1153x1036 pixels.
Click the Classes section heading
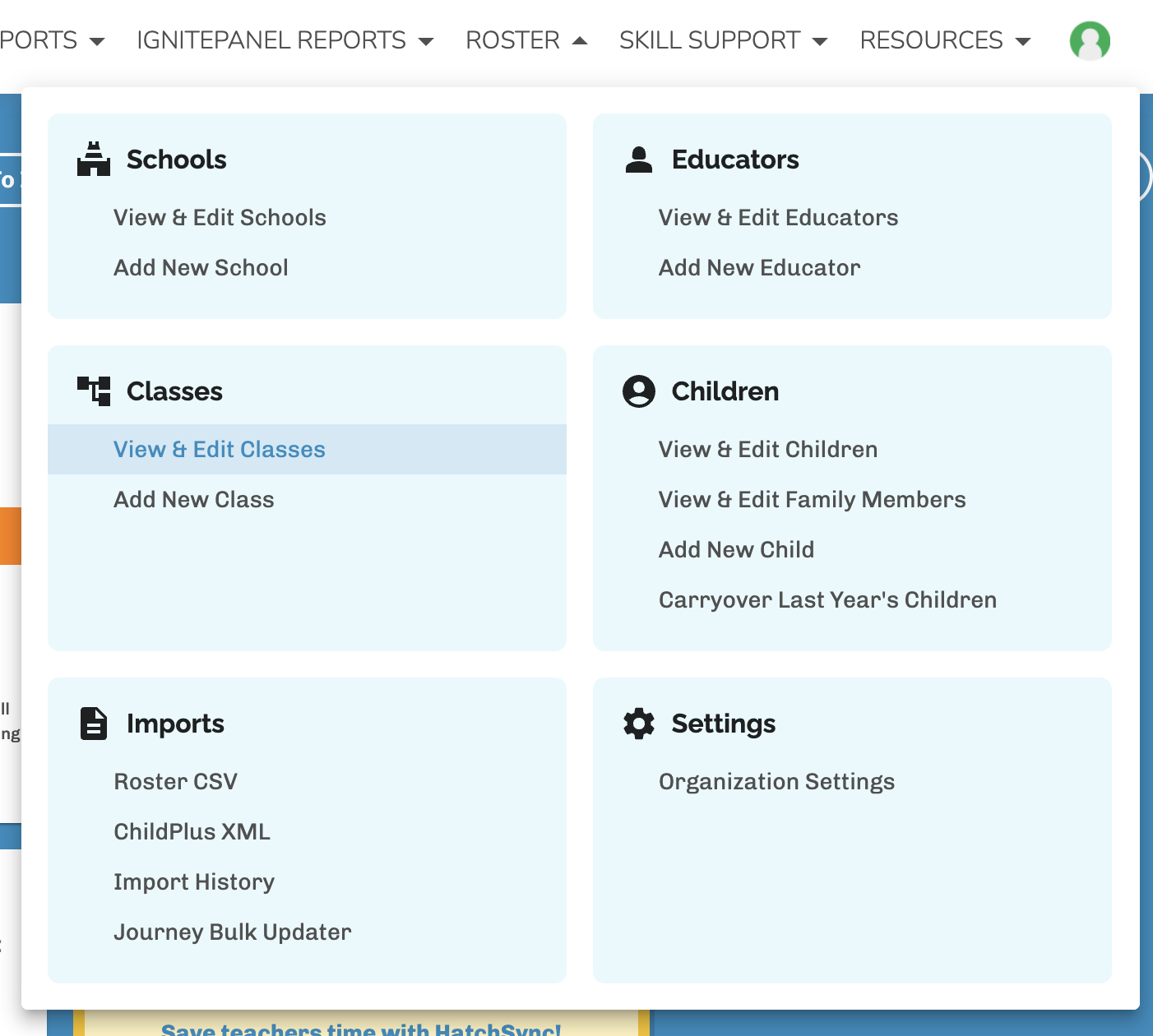(174, 391)
